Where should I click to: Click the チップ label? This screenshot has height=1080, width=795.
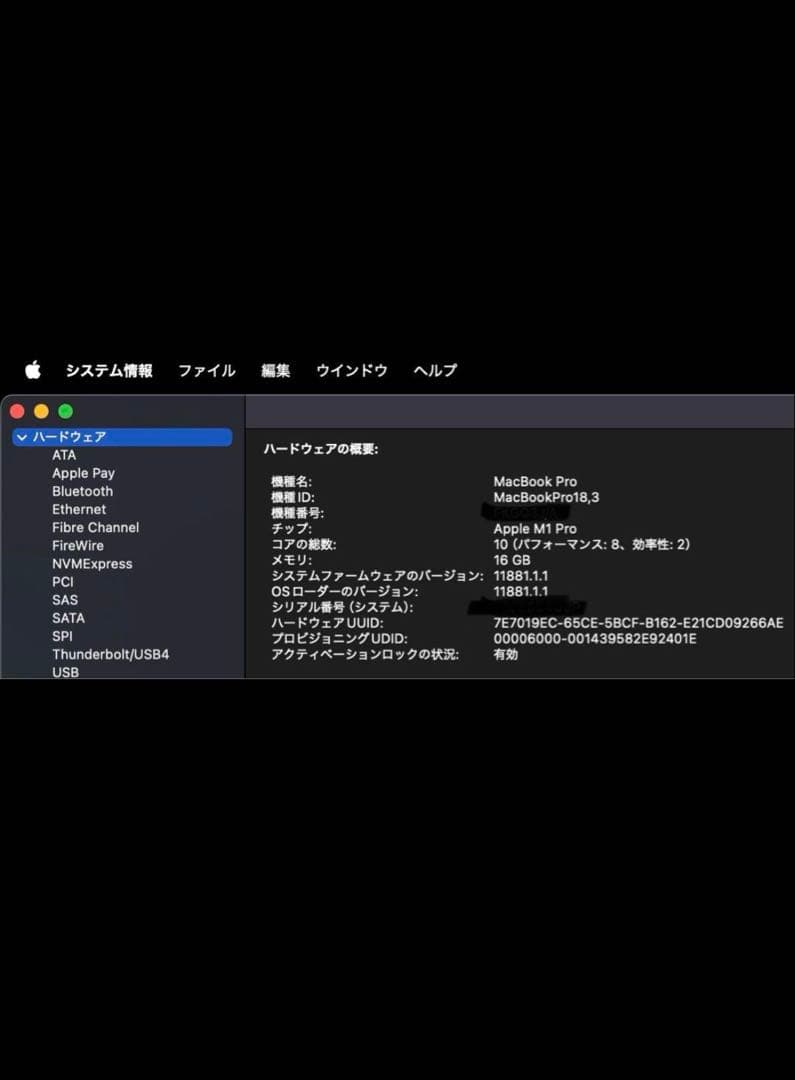click(291, 529)
